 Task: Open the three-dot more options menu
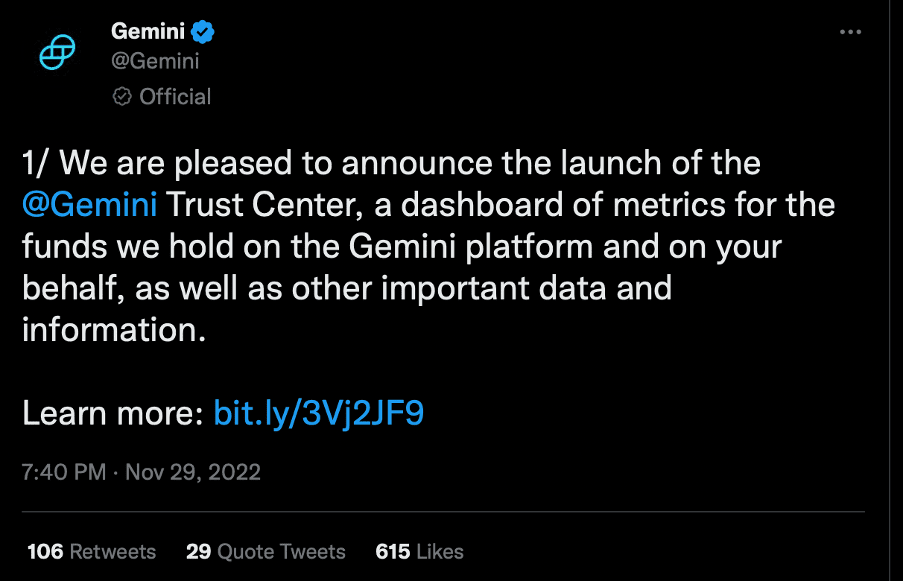point(850,32)
